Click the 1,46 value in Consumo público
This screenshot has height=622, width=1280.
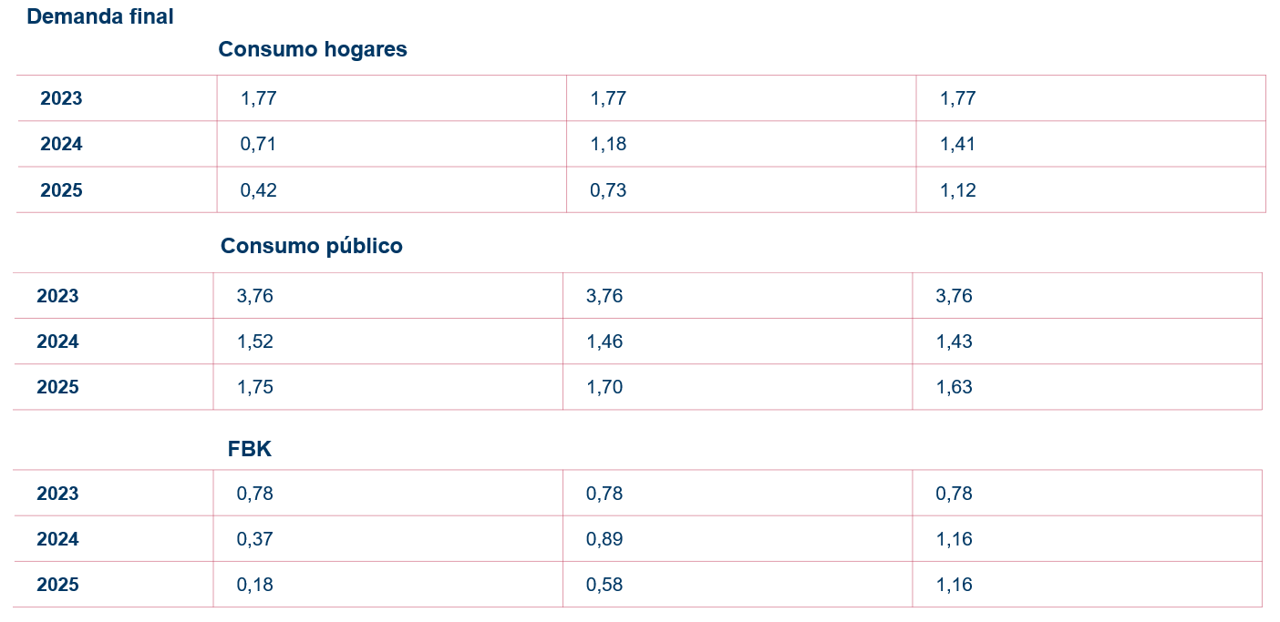[604, 342]
